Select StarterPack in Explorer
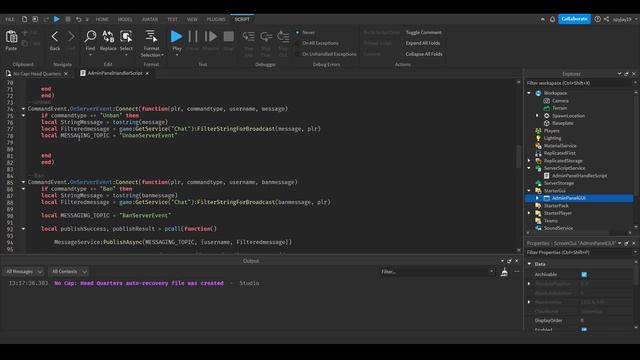Image resolution: width=640 pixels, height=360 pixels. pos(556,206)
